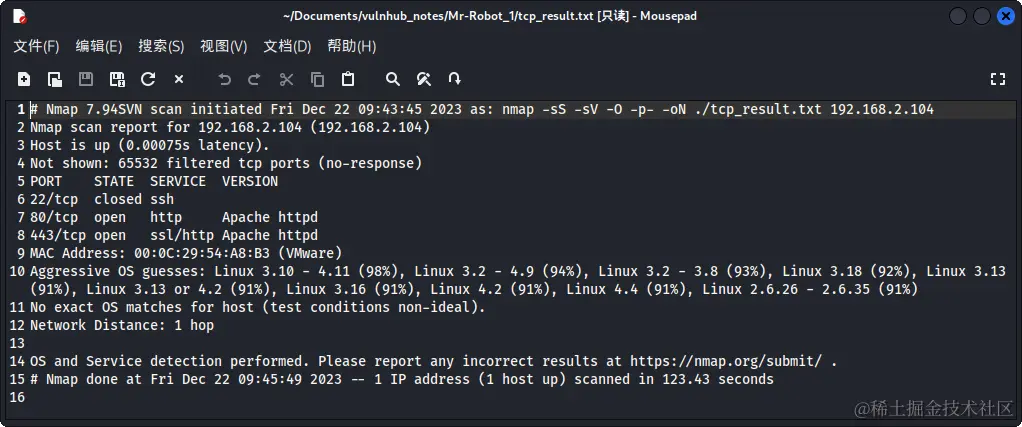Viewport: 1022px width, 427px height.
Task: Click line number 5 in the gutter
Action: coord(20,181)
